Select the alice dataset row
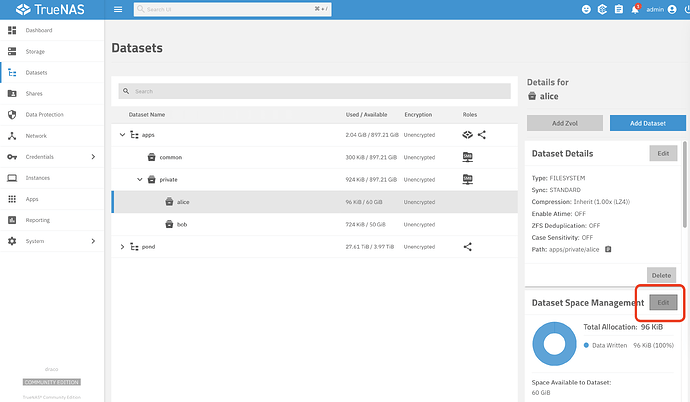This screenshot has width=690, height=402. 315,202
